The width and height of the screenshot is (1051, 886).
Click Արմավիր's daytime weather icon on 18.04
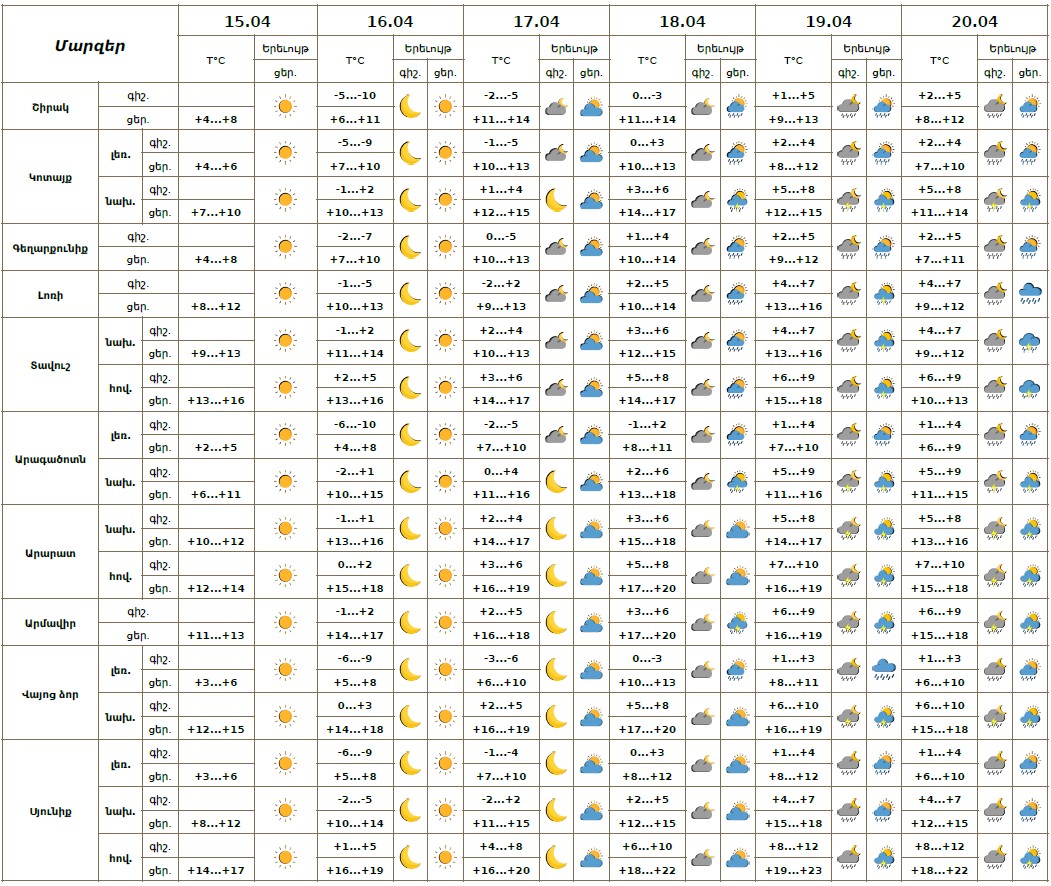click(x=737, y=623)
